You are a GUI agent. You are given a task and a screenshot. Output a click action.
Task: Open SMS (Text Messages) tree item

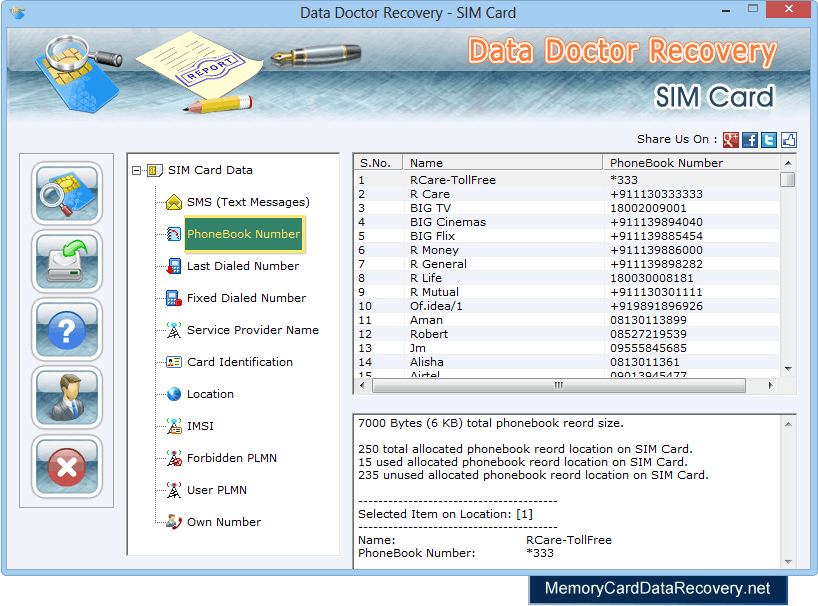click(x=248, y=202)
